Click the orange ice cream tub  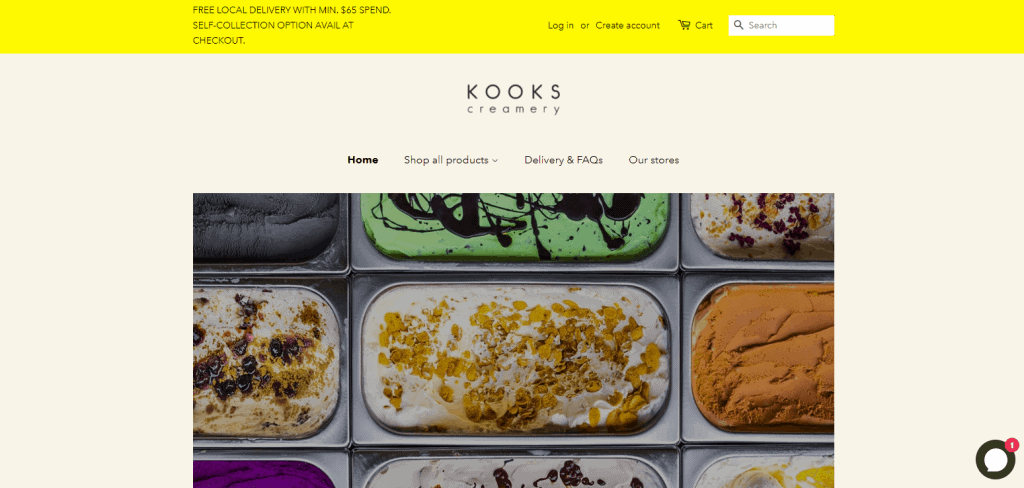pyautogui.click(x=762, y=357)
